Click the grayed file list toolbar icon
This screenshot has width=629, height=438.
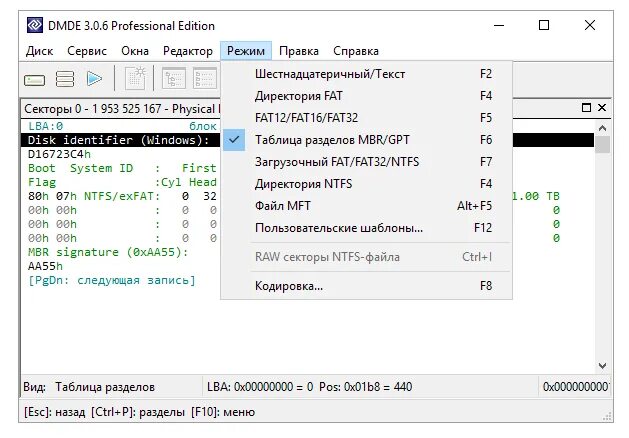205,79
